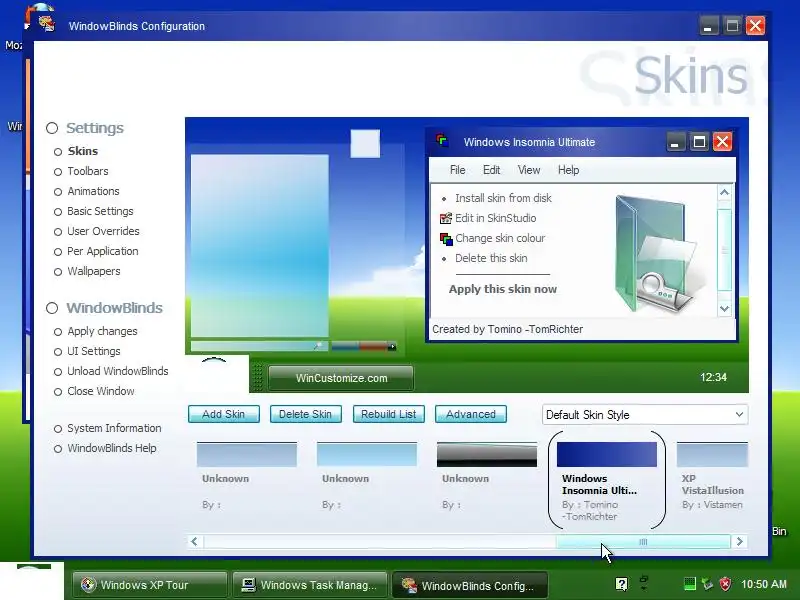Viewport: 800px width, 600px height.
Task: Select the second Unknown light-blue skin
Action: point(366,454)
